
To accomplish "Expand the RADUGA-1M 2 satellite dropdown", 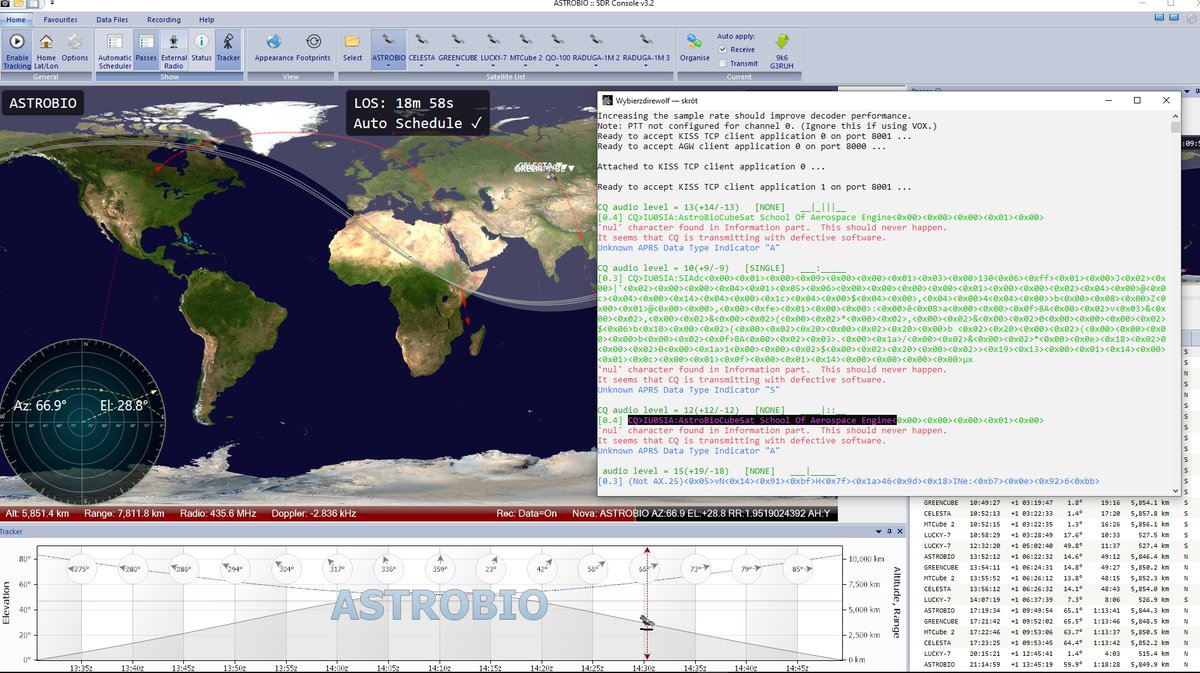I will tap(597, 65).
